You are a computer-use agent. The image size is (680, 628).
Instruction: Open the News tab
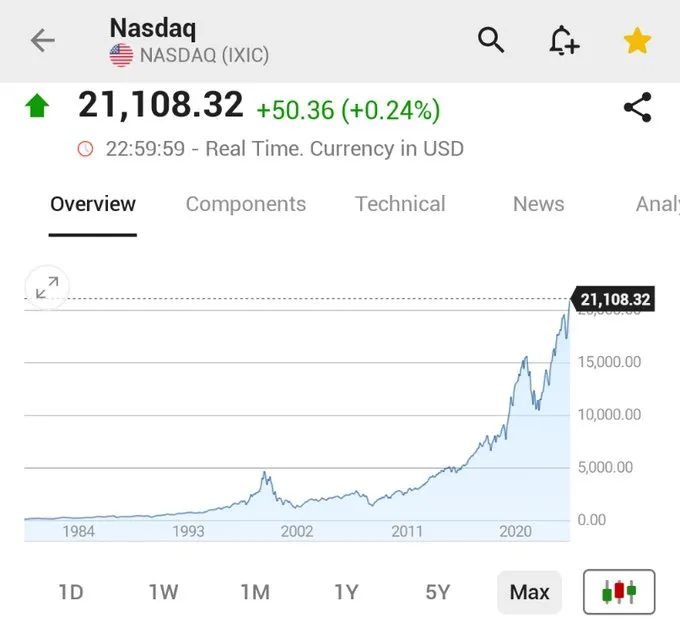coord(538,204)
